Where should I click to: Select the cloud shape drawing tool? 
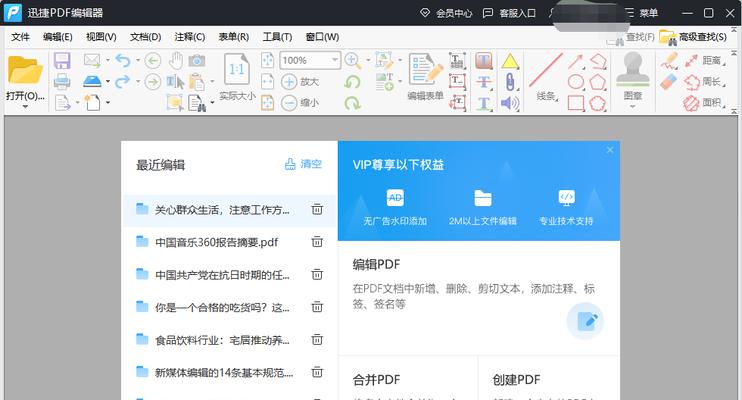[x=598, y=103]
